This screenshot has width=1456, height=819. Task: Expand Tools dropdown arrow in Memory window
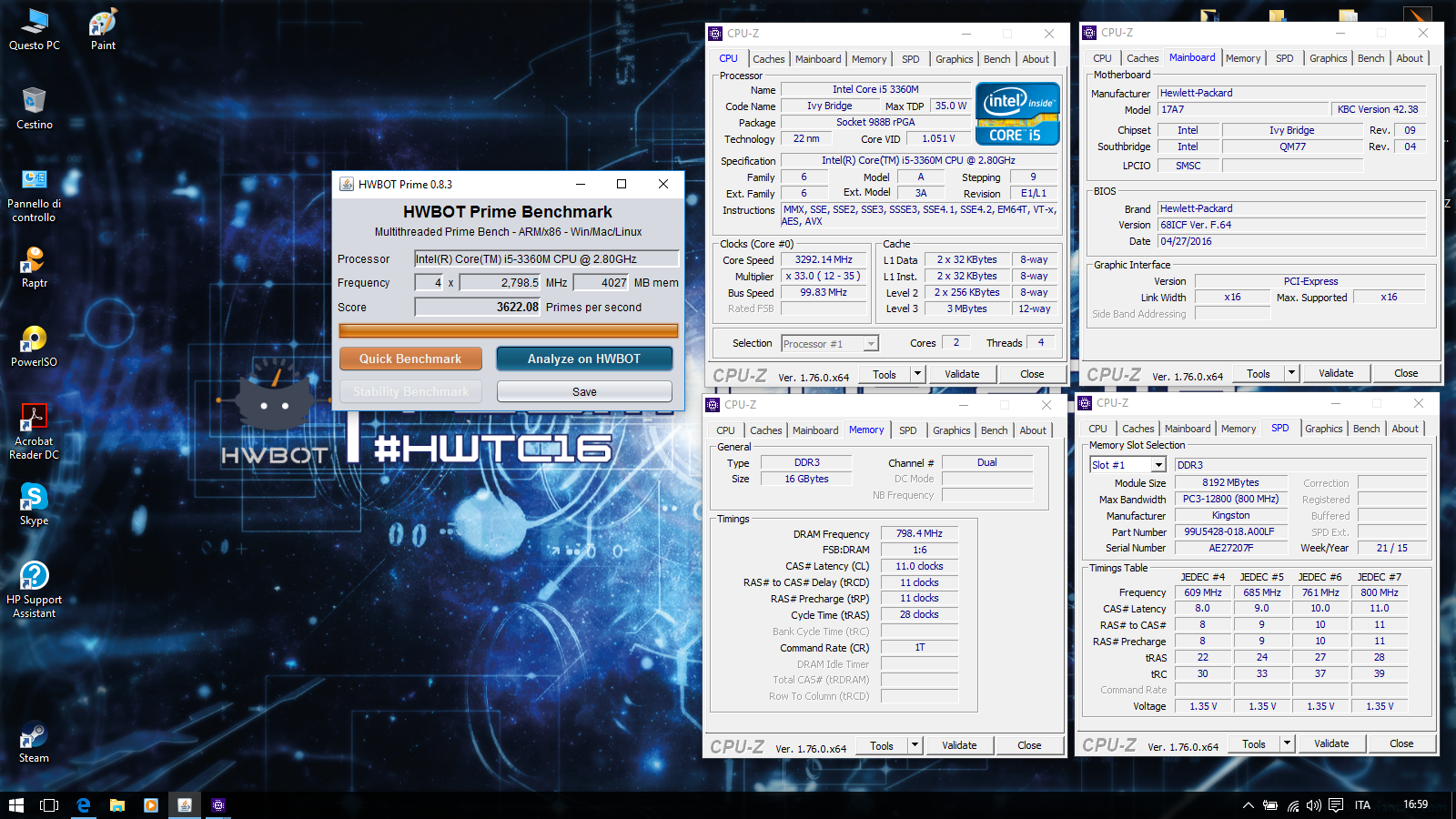pos(915,745)
